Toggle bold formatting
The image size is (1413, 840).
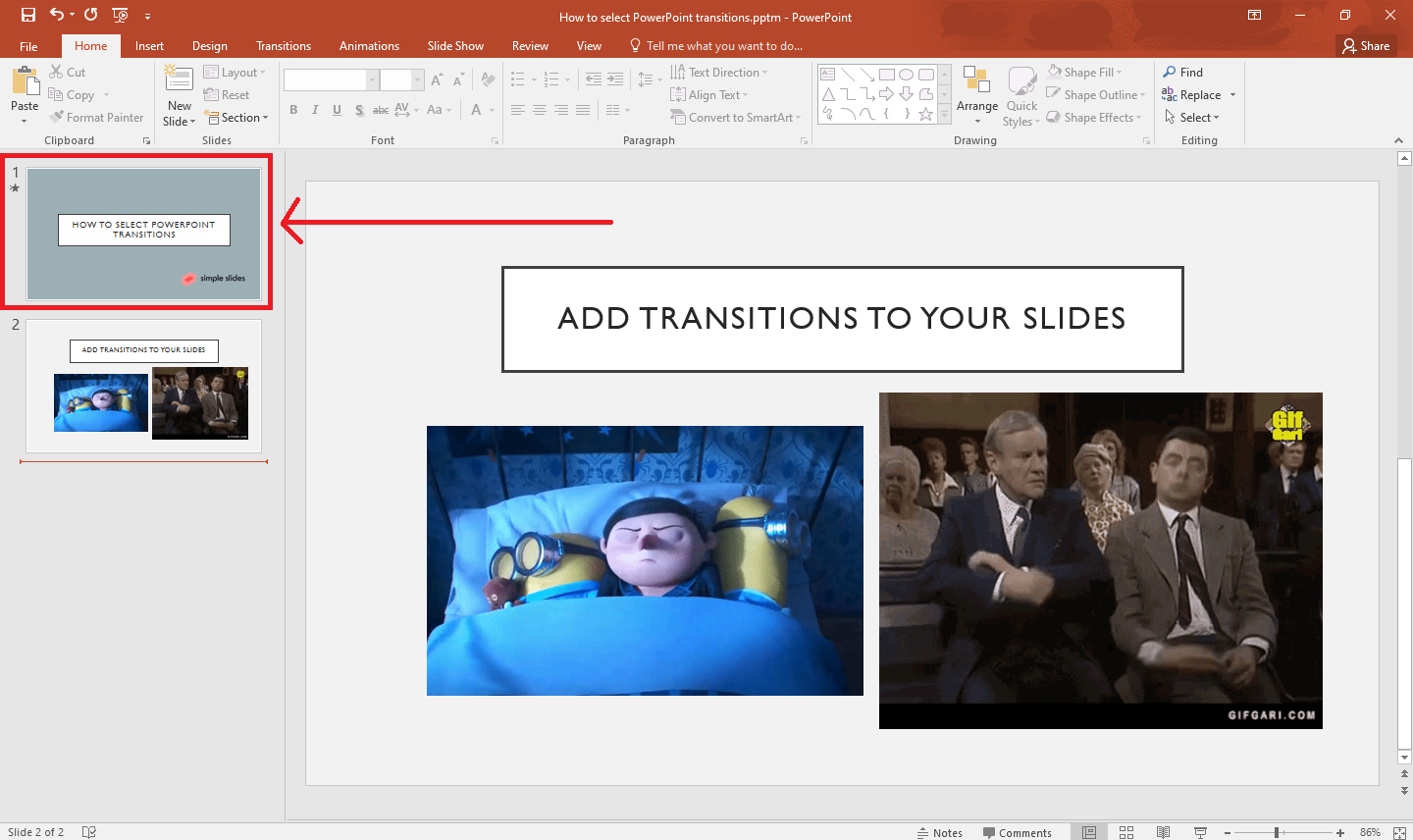click(293, 110)
